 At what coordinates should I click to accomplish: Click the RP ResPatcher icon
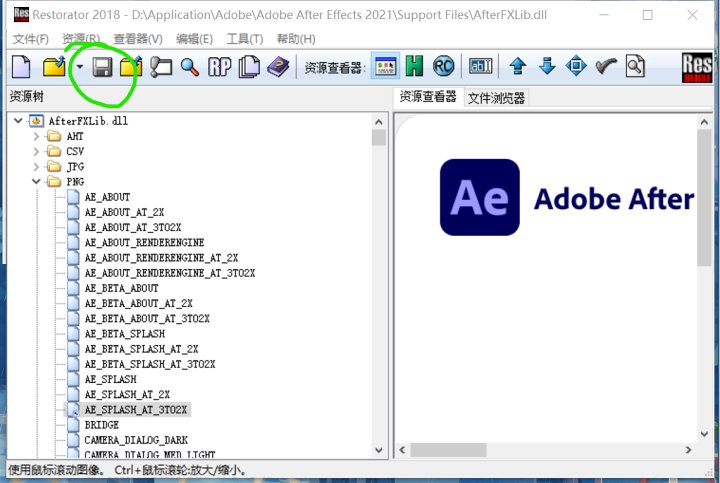[x=219, y=67]
